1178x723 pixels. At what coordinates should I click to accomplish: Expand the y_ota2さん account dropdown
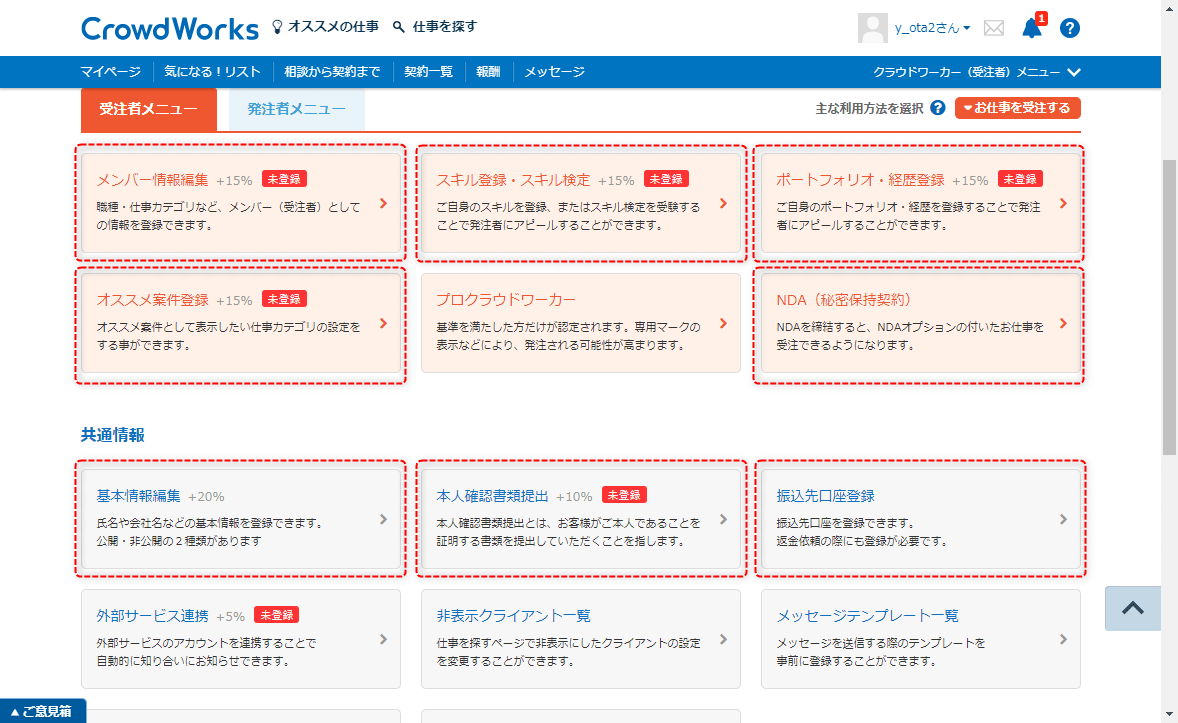932,28
